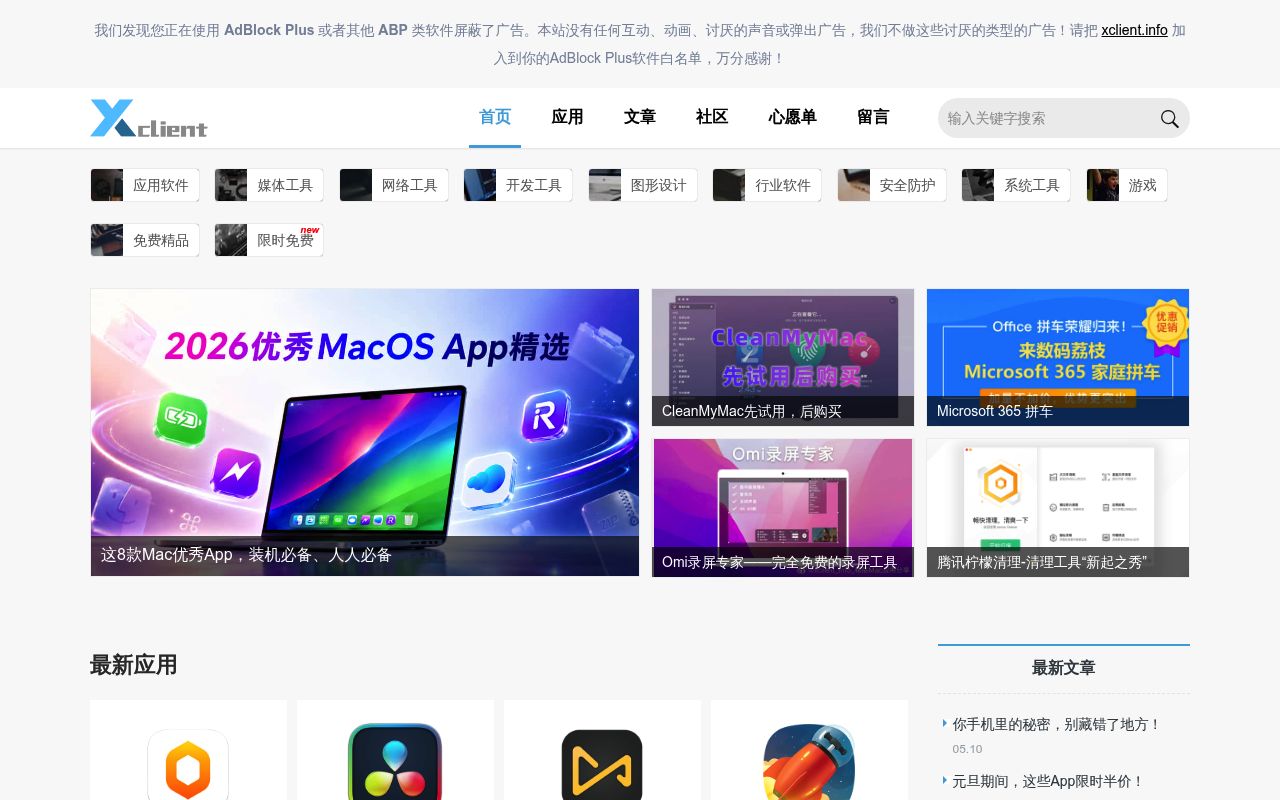Viewport: 1280px width, 800px height.
Task: Open the 应用软件 category icon
Action: [107, 185]
